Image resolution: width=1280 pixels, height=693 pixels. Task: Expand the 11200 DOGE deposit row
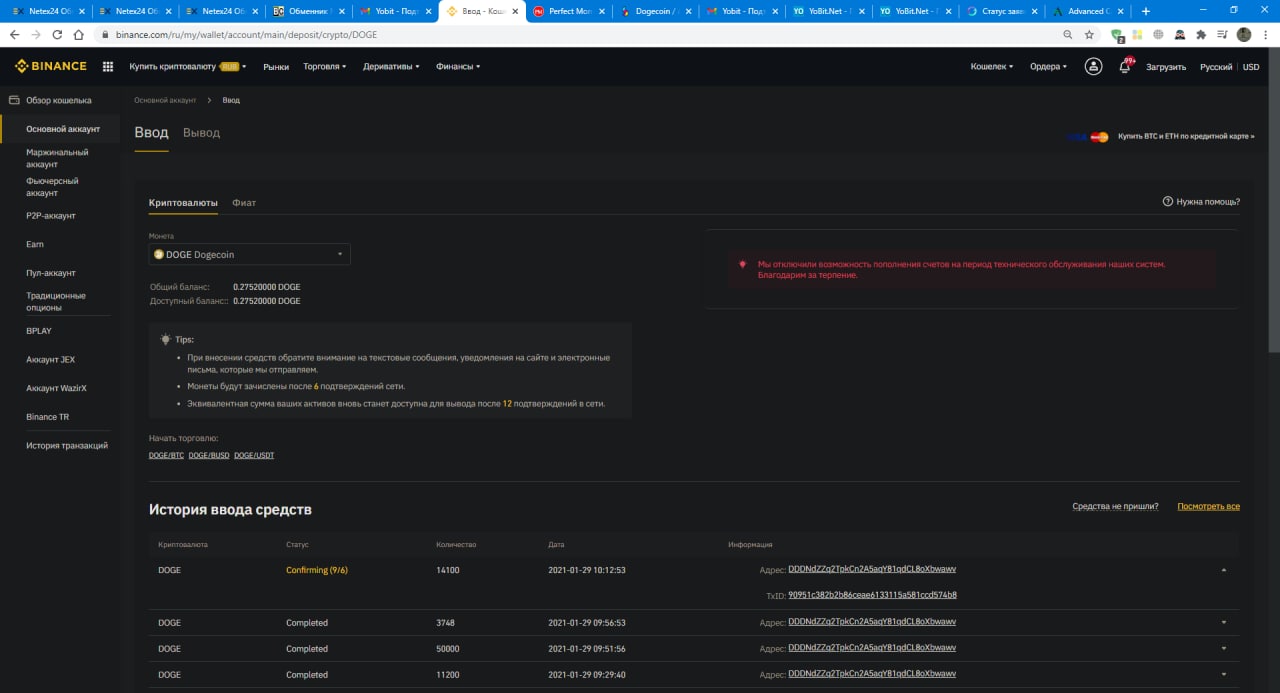[1223, 674]
